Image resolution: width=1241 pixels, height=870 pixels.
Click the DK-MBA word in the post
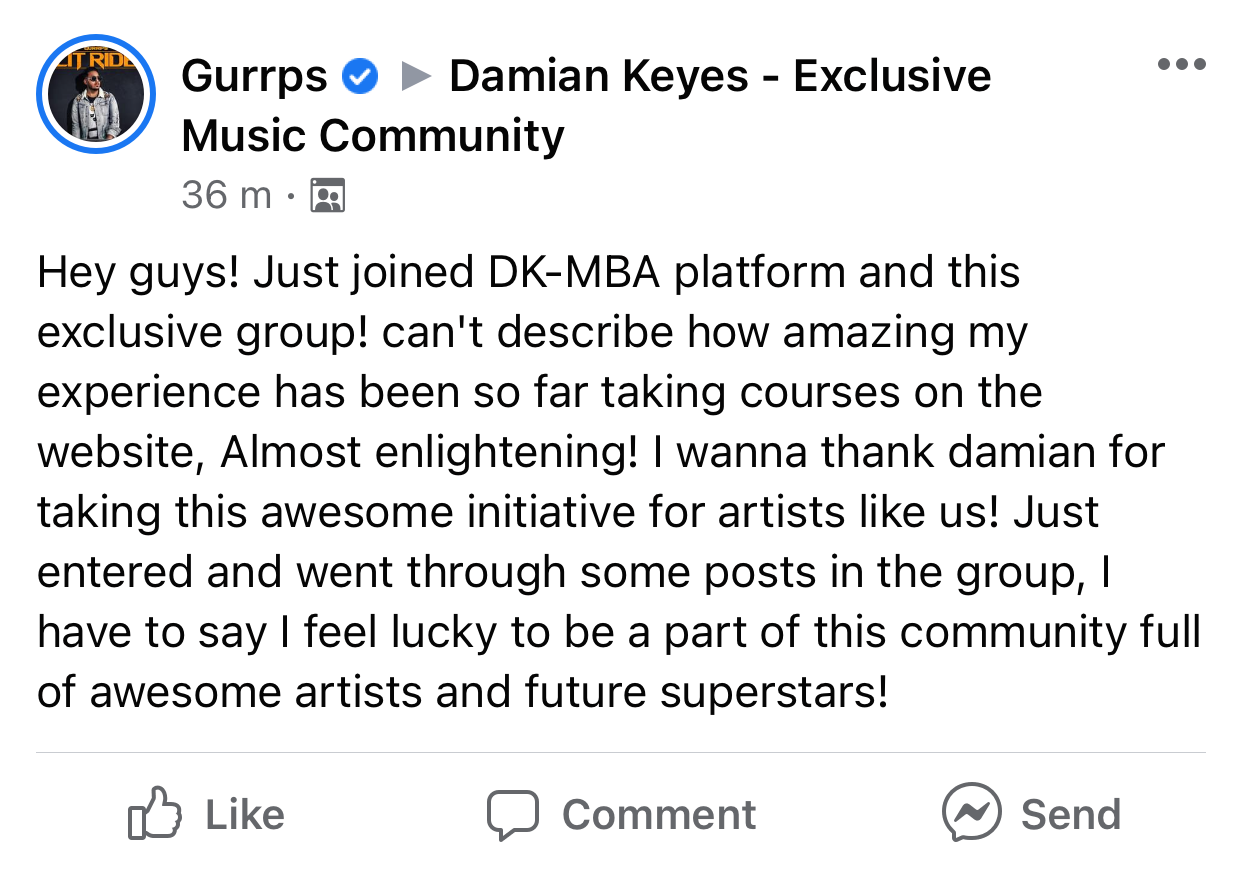click(573, 273)
